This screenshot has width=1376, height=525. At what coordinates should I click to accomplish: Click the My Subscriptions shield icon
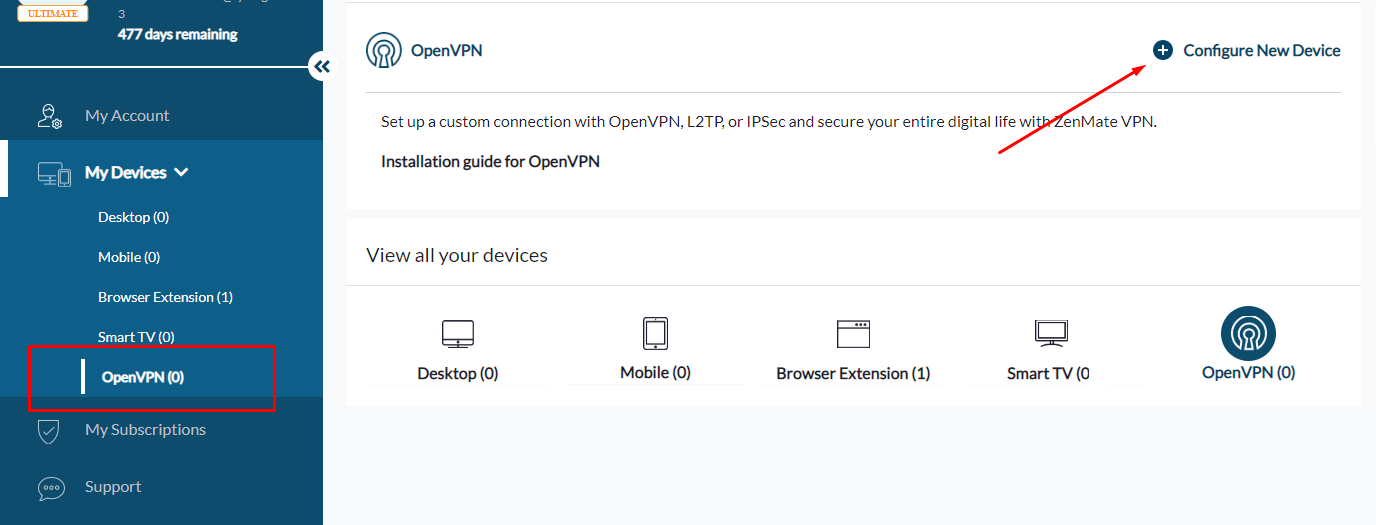50,430
